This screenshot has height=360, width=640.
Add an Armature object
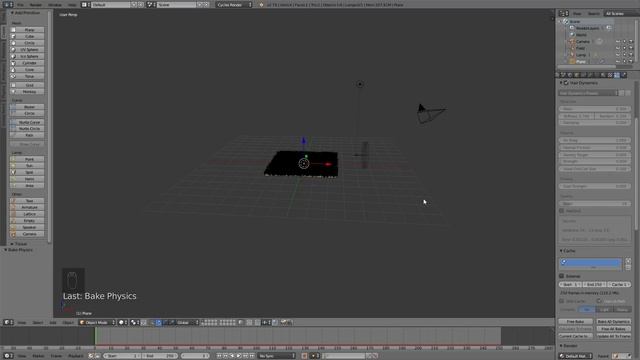(27, 207)
